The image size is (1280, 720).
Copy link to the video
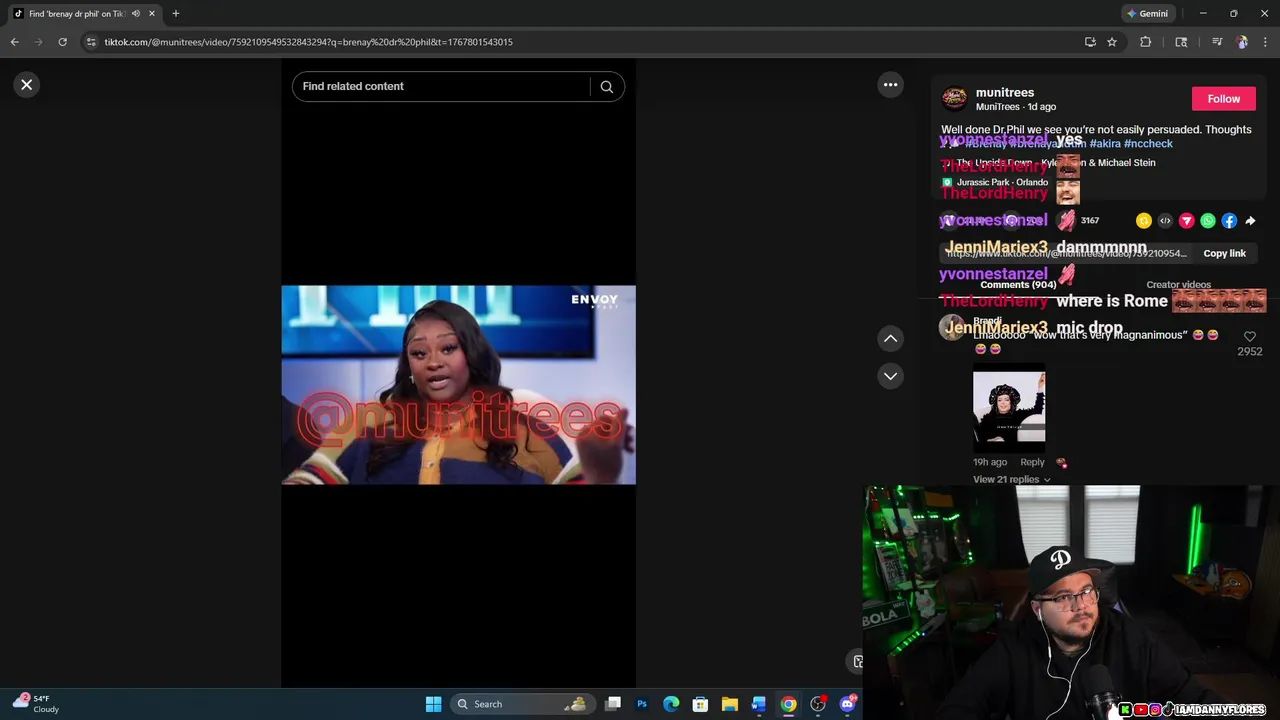tap(1224, 254)
